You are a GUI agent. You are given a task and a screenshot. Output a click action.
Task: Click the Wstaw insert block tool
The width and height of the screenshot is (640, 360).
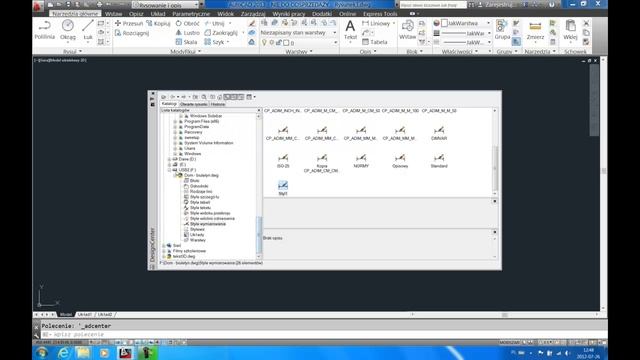point(407,30)
